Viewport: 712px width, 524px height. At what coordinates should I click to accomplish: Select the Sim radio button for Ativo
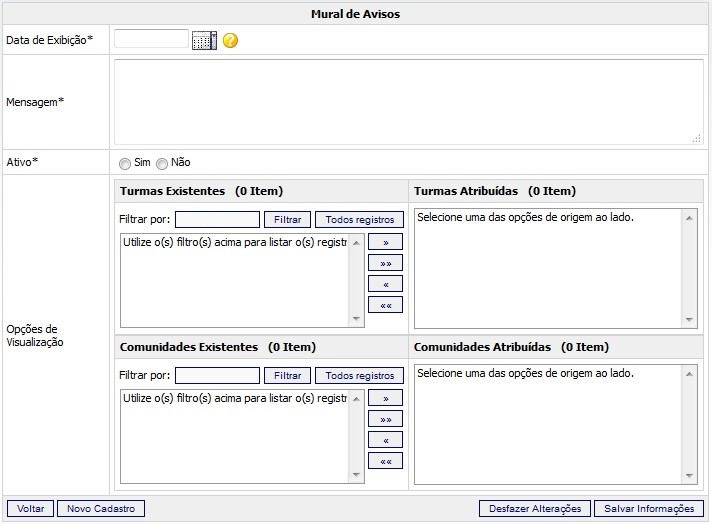coord(125,163)
